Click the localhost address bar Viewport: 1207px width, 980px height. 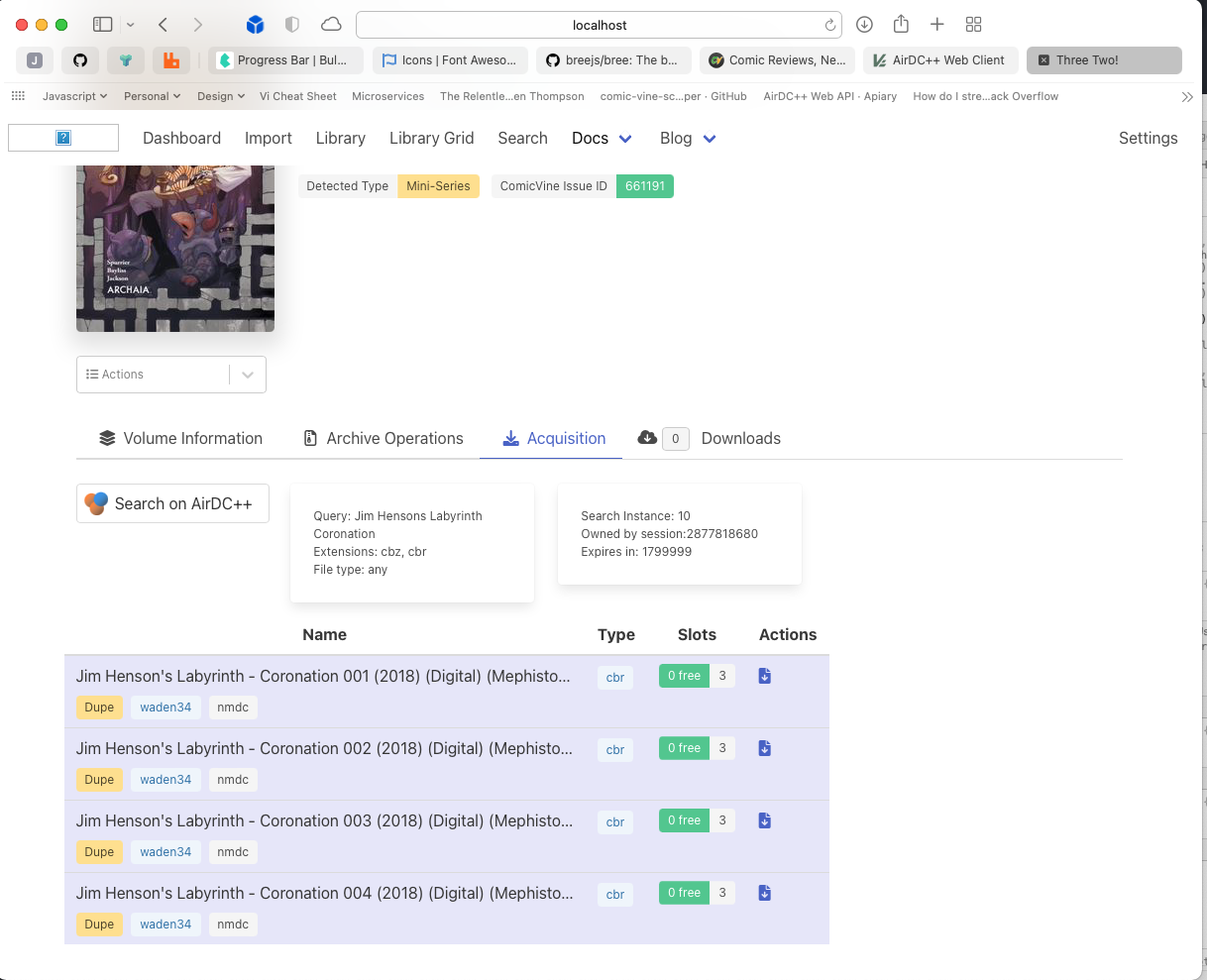(599, 25)
